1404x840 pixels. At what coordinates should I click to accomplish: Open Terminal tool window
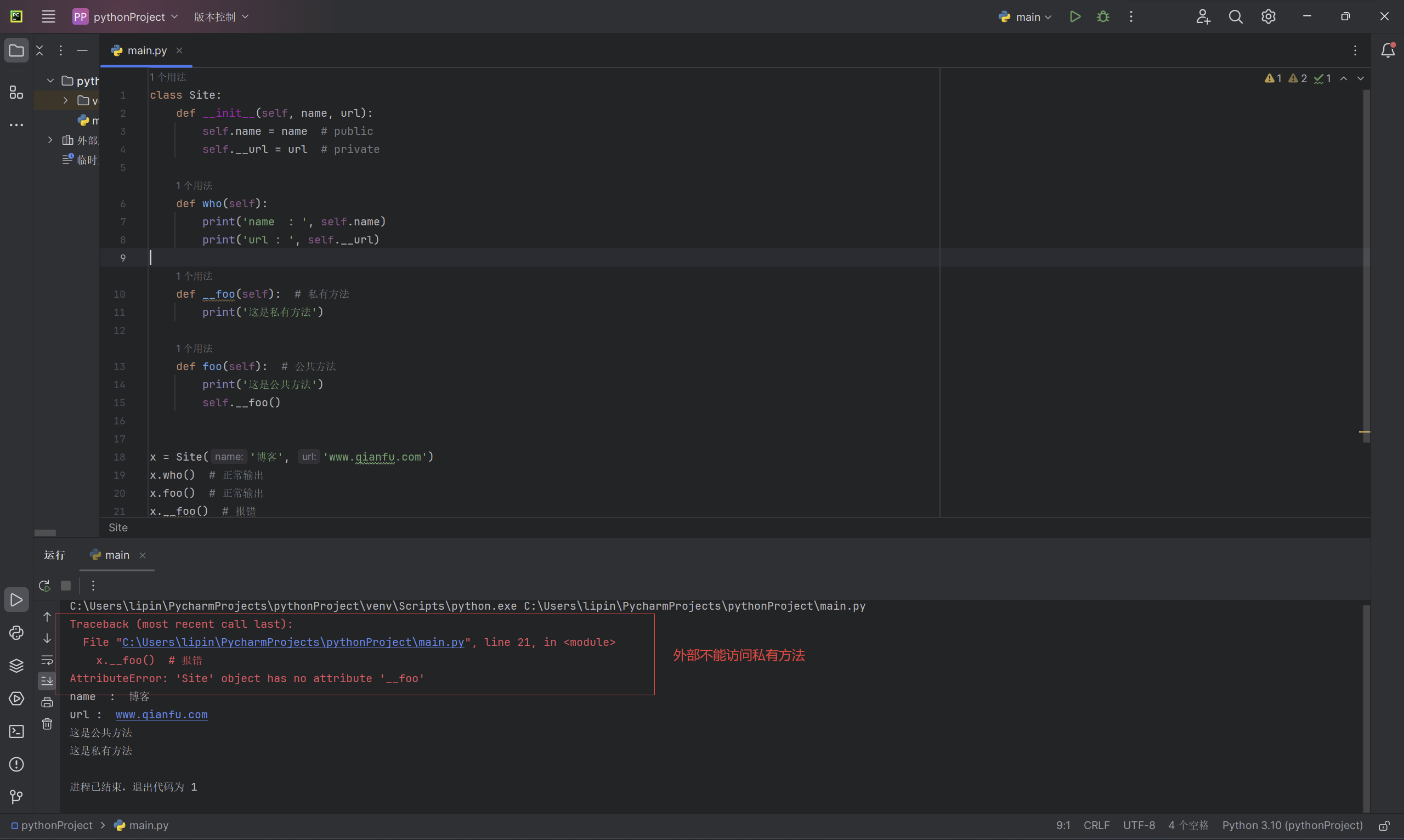coord(16,731)
